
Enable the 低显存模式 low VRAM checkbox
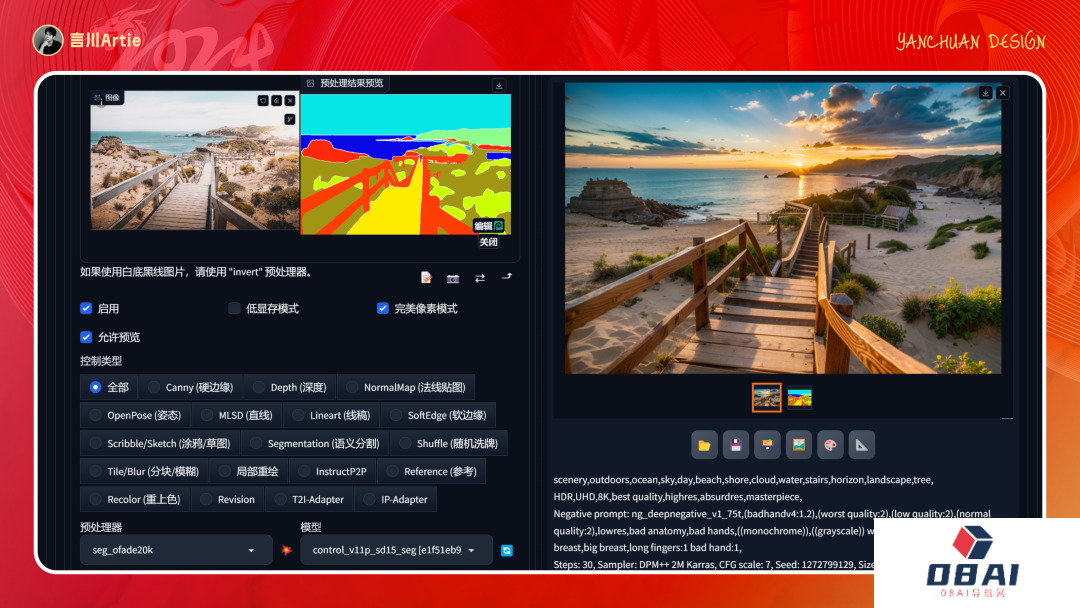(234, 308)
